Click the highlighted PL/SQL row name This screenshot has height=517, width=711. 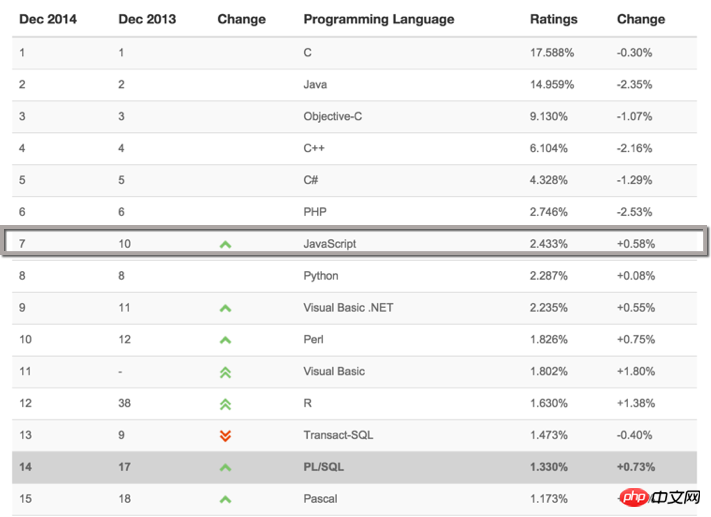[322, 467]
